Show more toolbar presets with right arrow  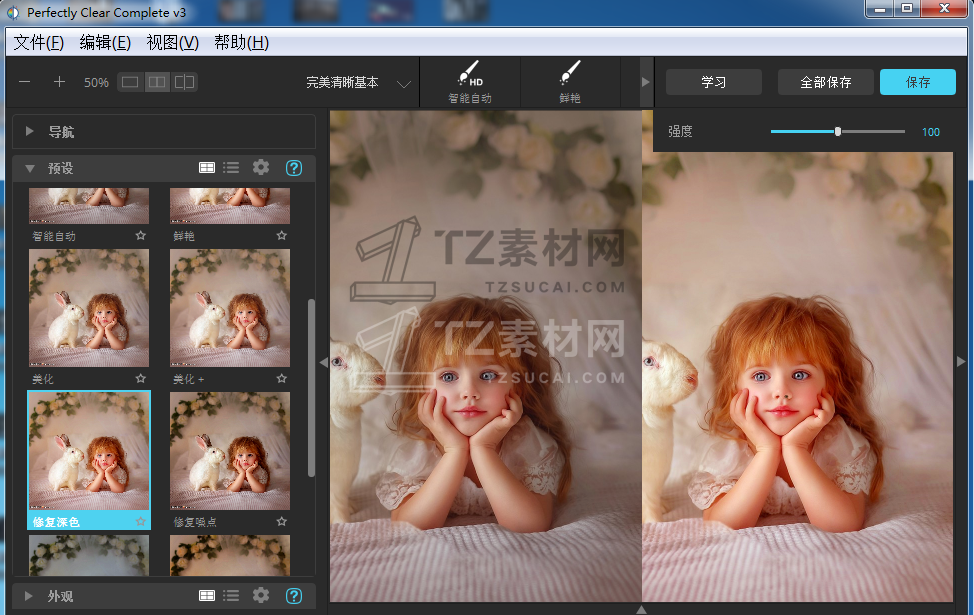point(645,82)
